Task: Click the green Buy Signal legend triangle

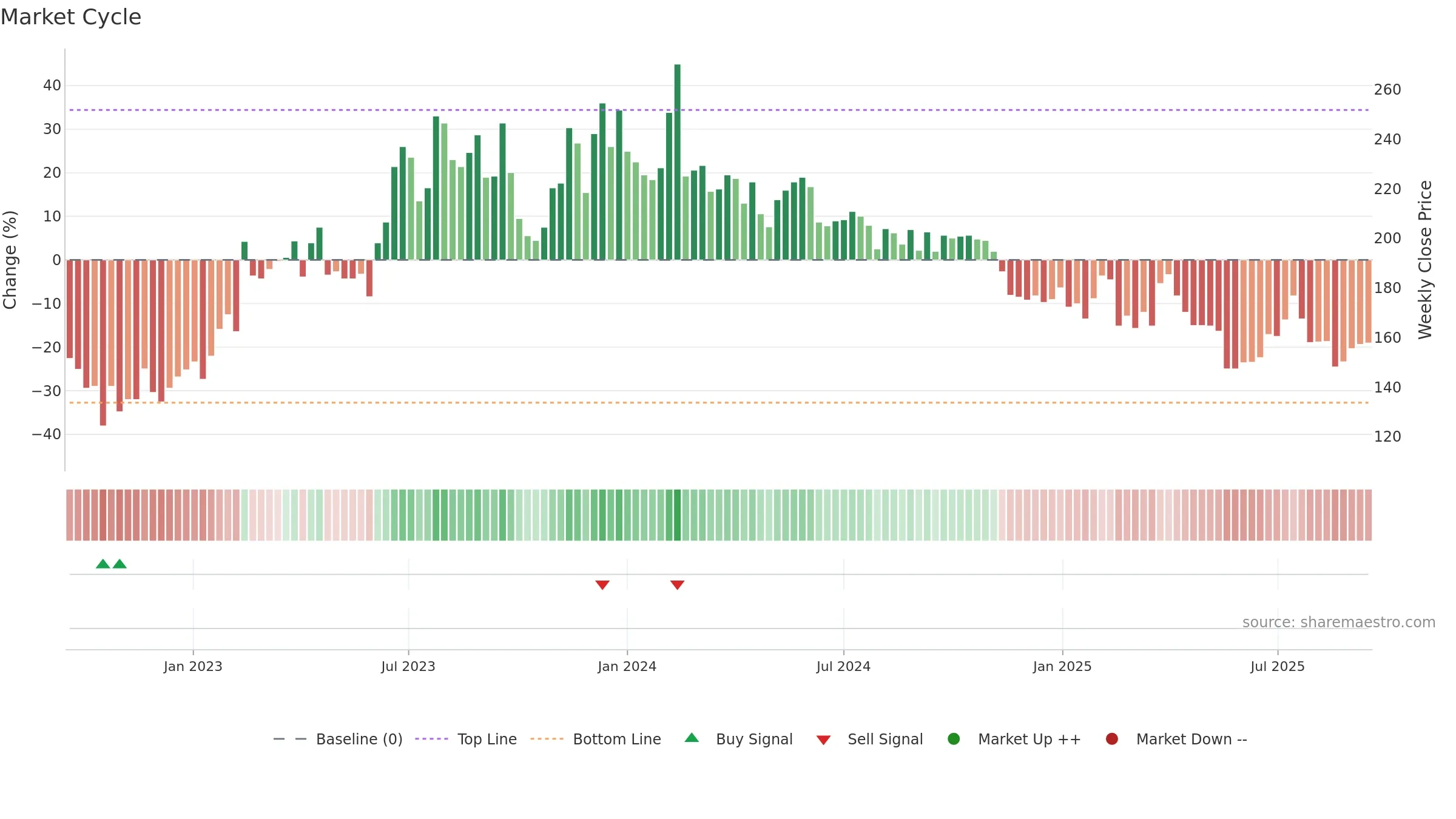Action: (692, 738)
